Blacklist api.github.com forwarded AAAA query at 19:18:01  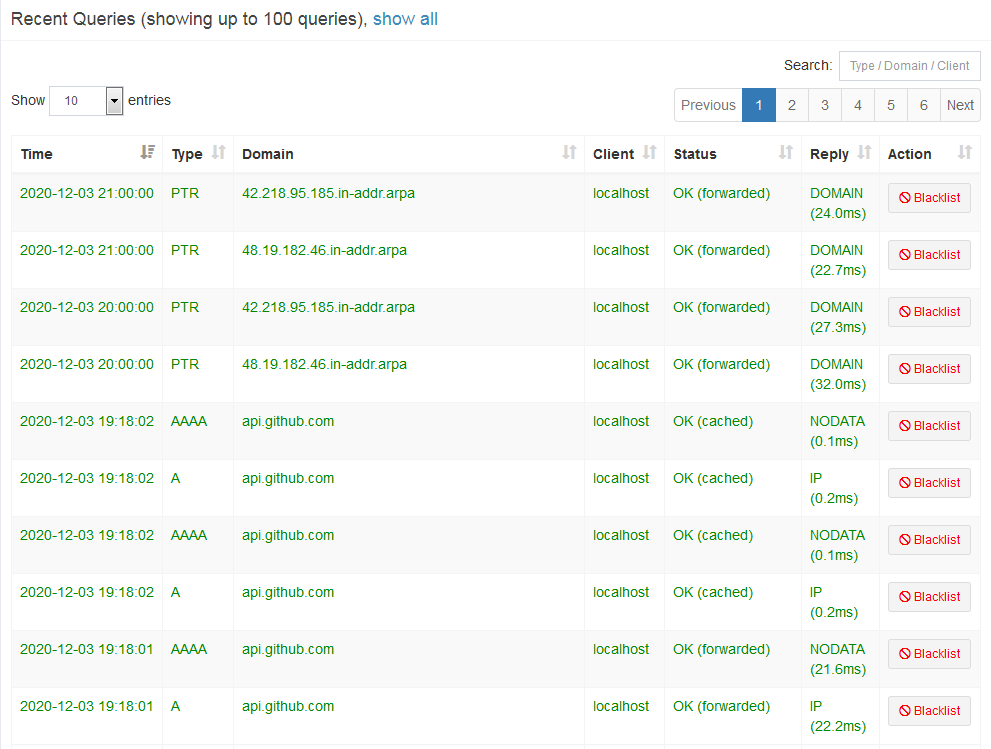point(929,654)
